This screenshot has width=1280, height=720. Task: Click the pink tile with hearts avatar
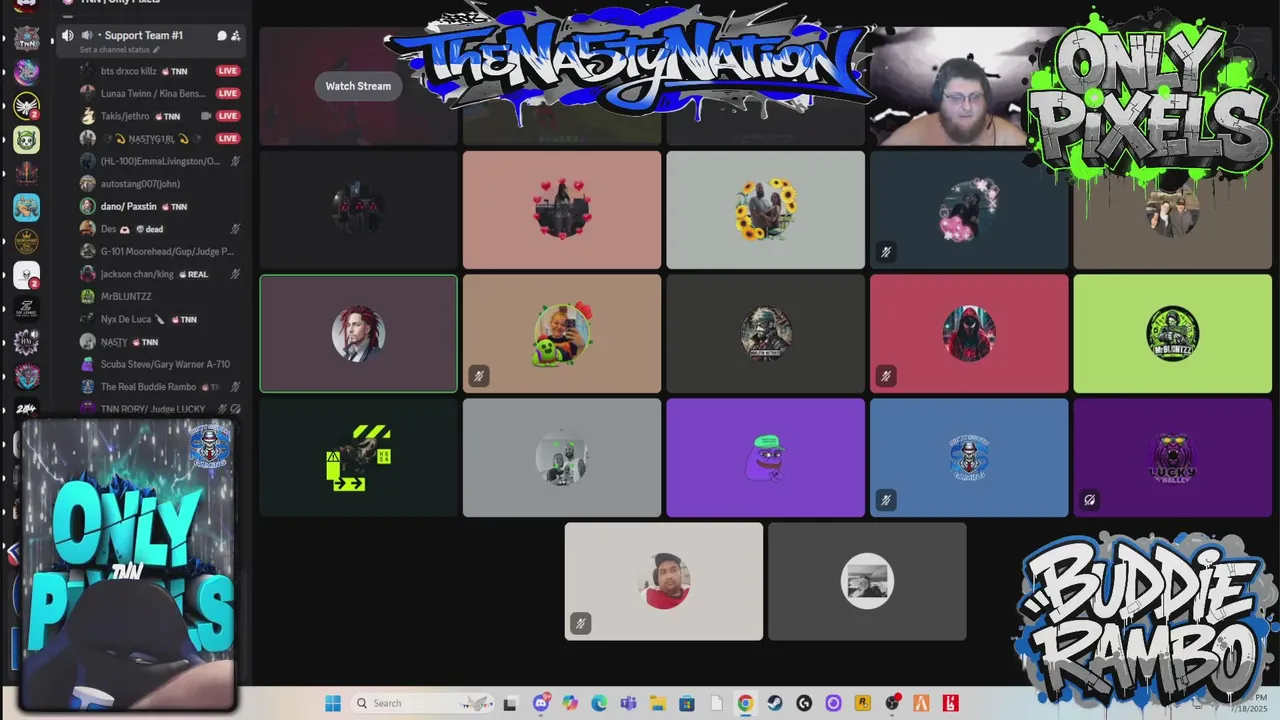click(x=562, y=210)
